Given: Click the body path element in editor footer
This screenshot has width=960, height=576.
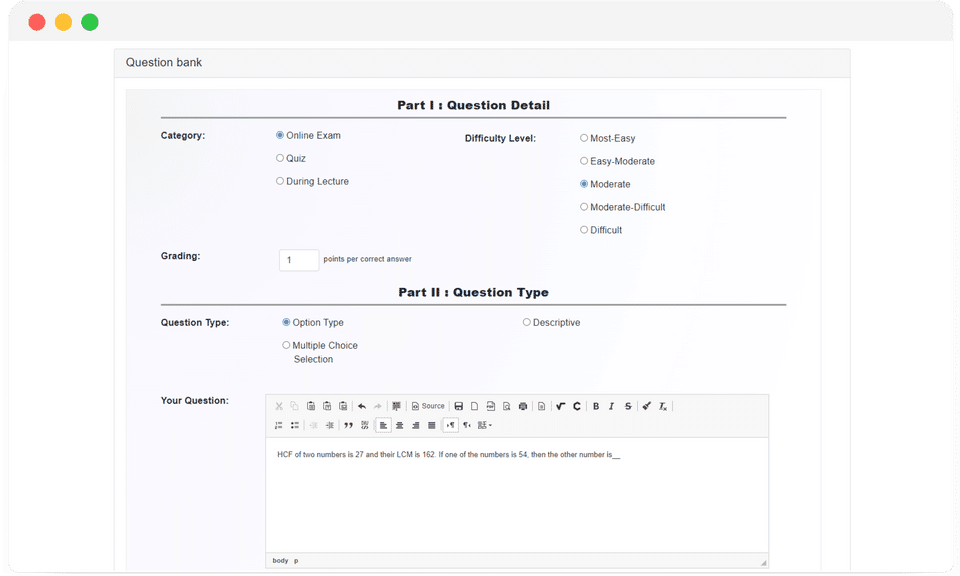Looking at the screenshot, I should pos(280,561).
